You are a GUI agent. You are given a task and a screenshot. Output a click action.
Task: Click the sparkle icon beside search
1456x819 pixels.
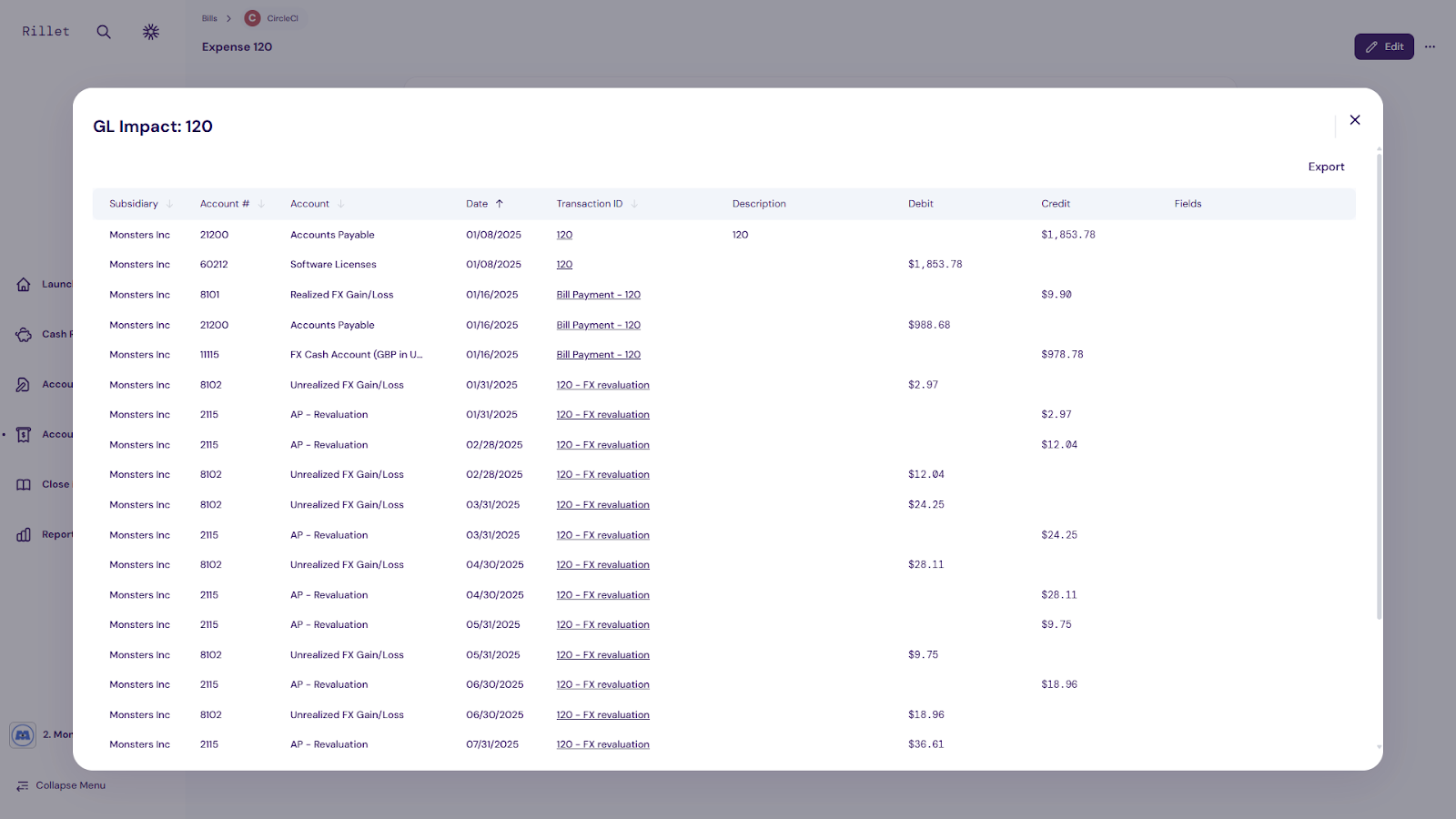pos(151,32)
